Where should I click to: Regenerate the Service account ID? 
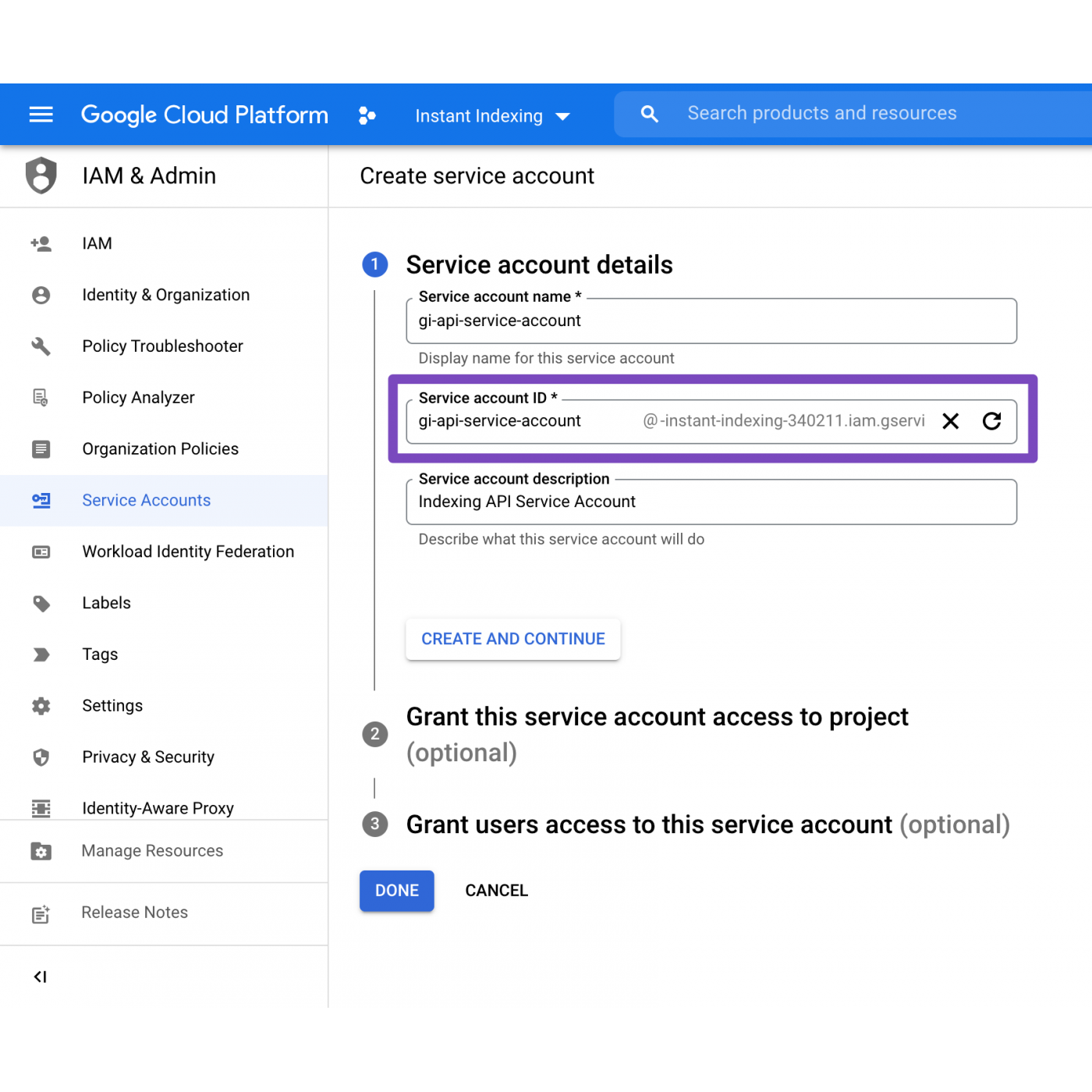991,421
